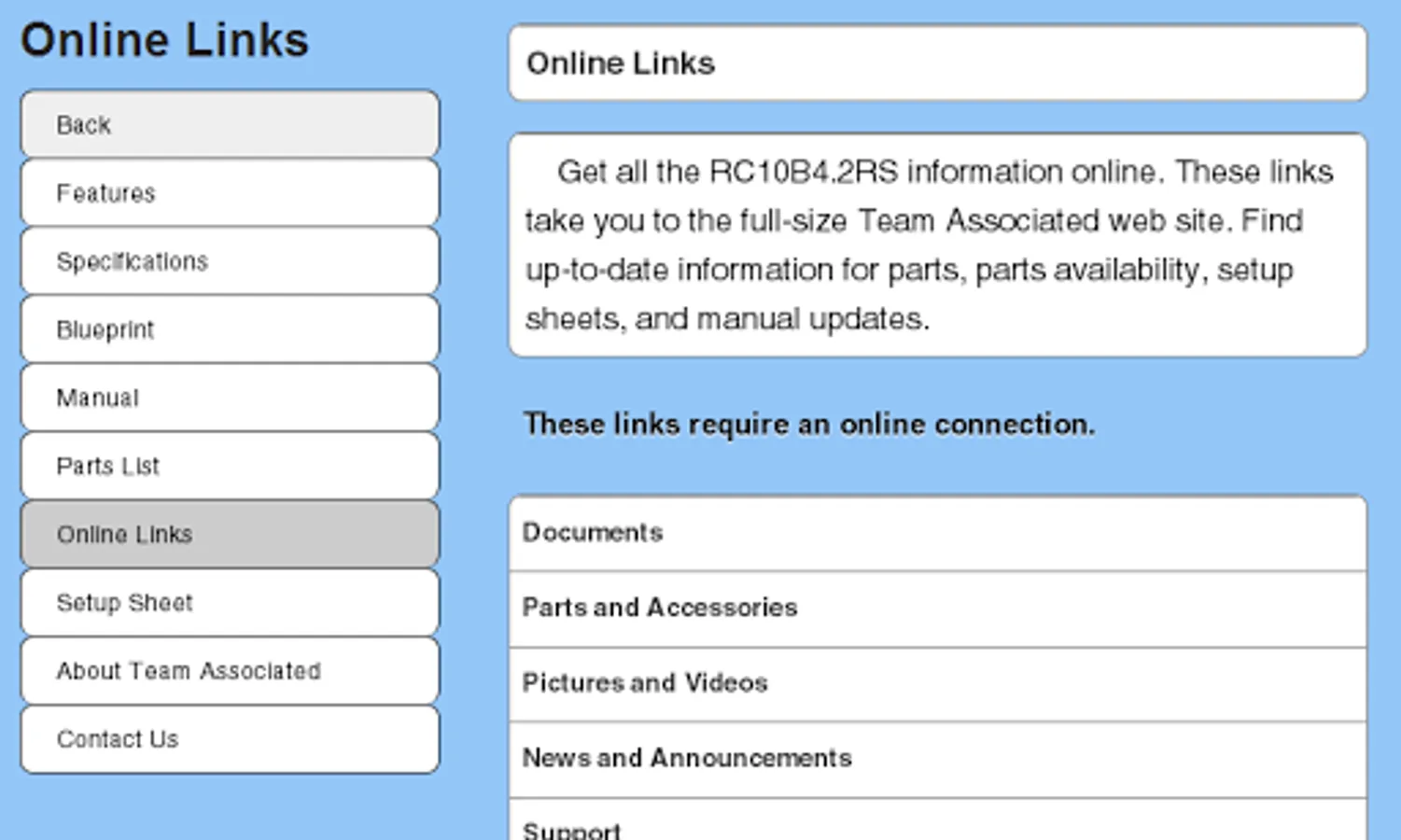The height and width of the screenshot is (840, 1401).
Task: Open the Specifications page
Action: (230, 260)
